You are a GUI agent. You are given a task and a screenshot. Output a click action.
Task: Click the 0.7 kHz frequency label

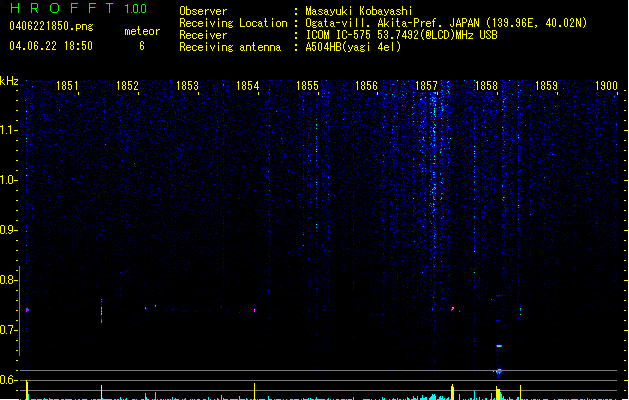(x=8, y=330)
